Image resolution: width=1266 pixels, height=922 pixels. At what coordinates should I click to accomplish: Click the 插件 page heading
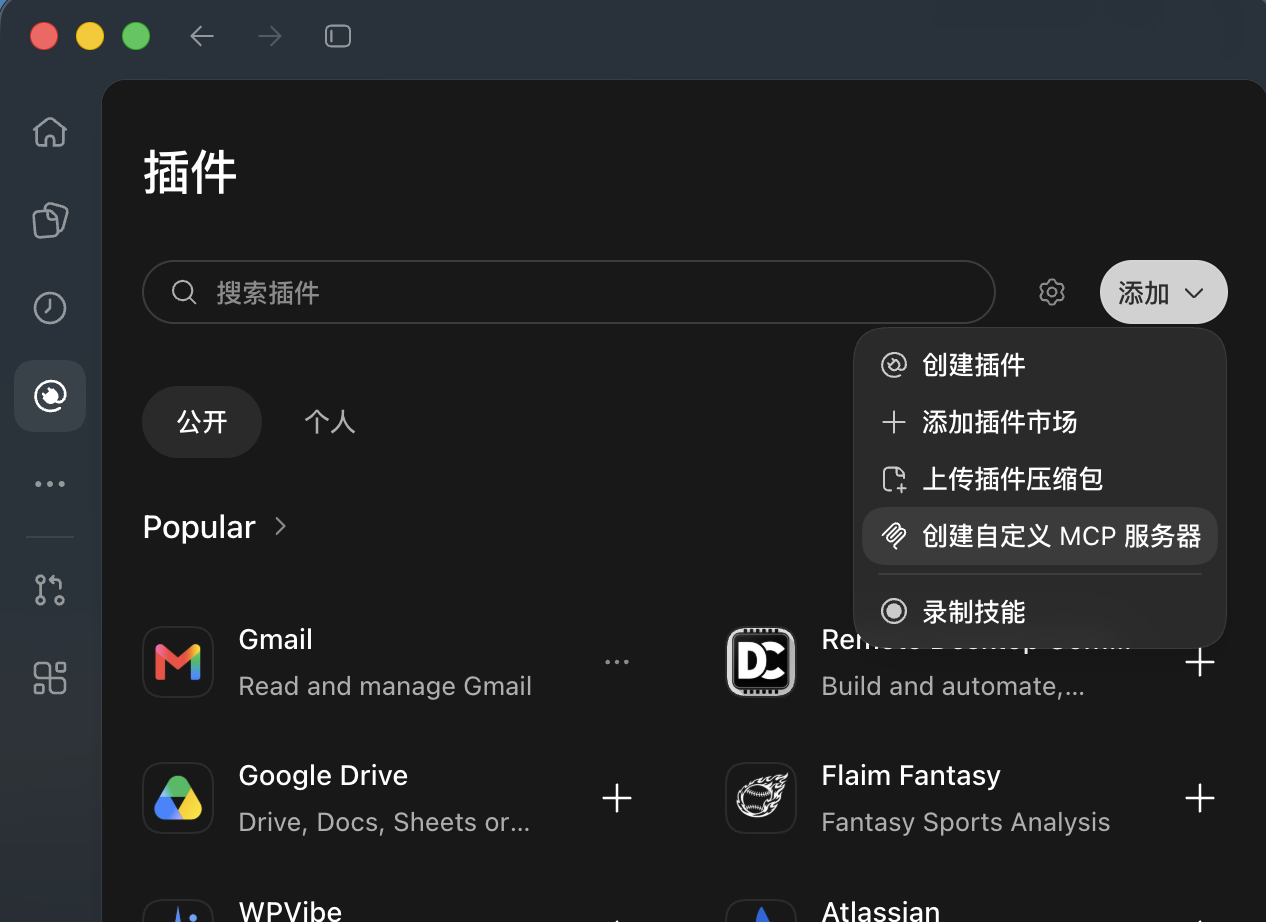coord(190,173)
